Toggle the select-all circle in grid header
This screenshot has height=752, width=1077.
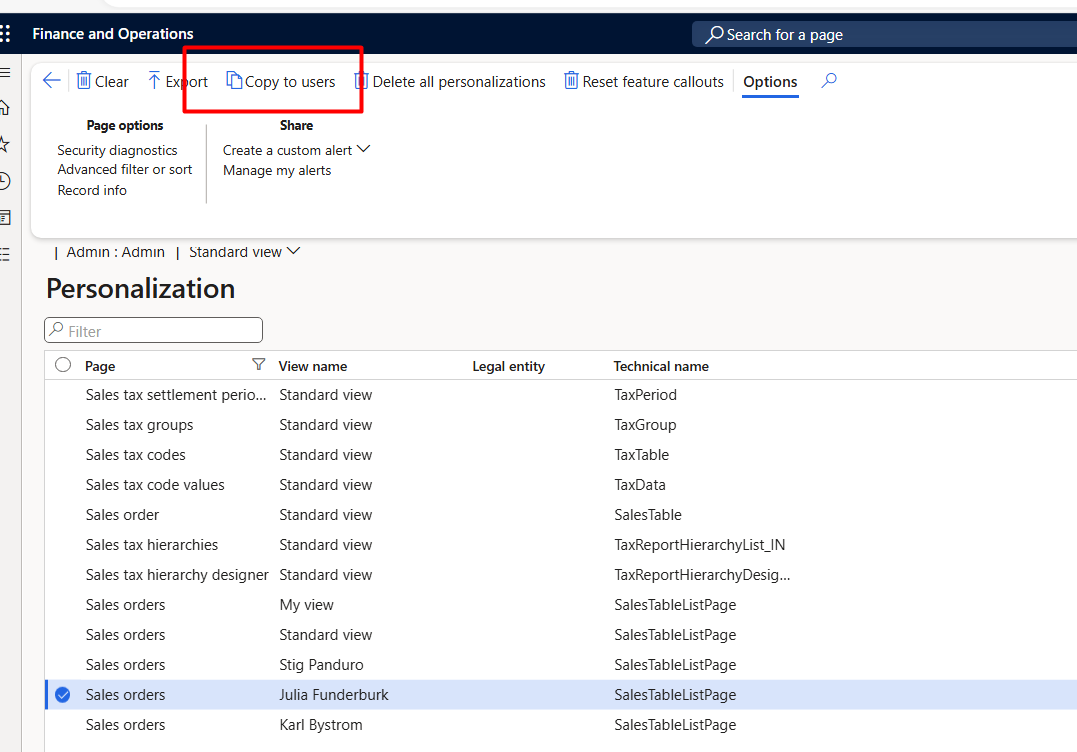(63, 365)
